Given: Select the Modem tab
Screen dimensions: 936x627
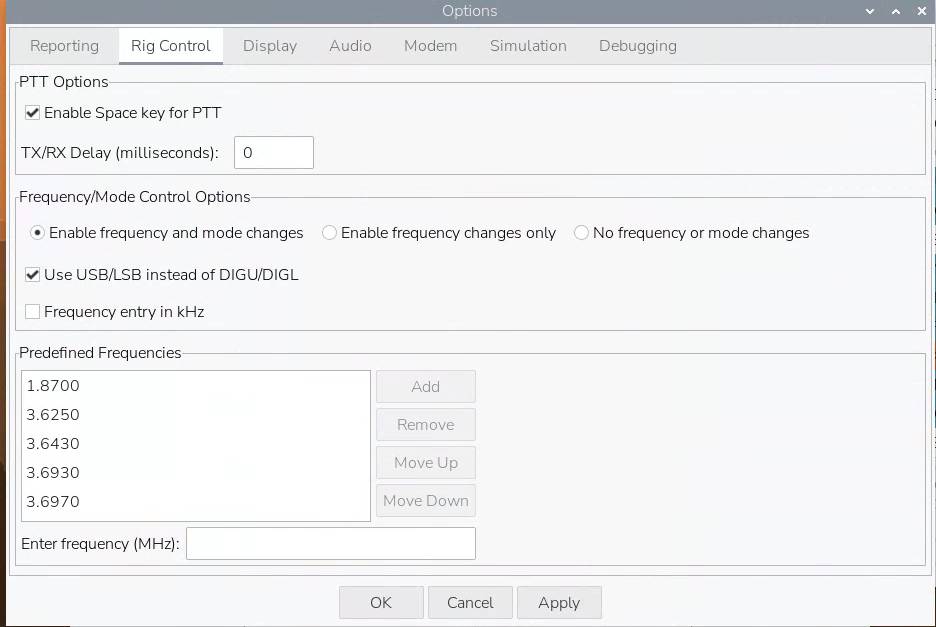Looking at the screenshot, I should click(x=430, y=46).
